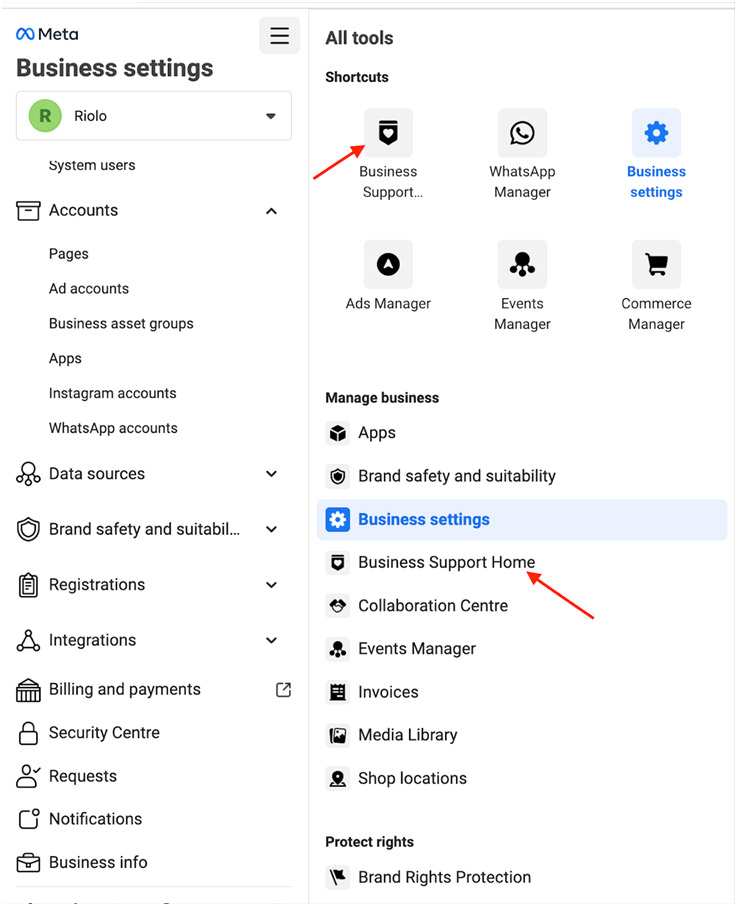Click Brand safety and suitability text in All tools

[457, 476]
